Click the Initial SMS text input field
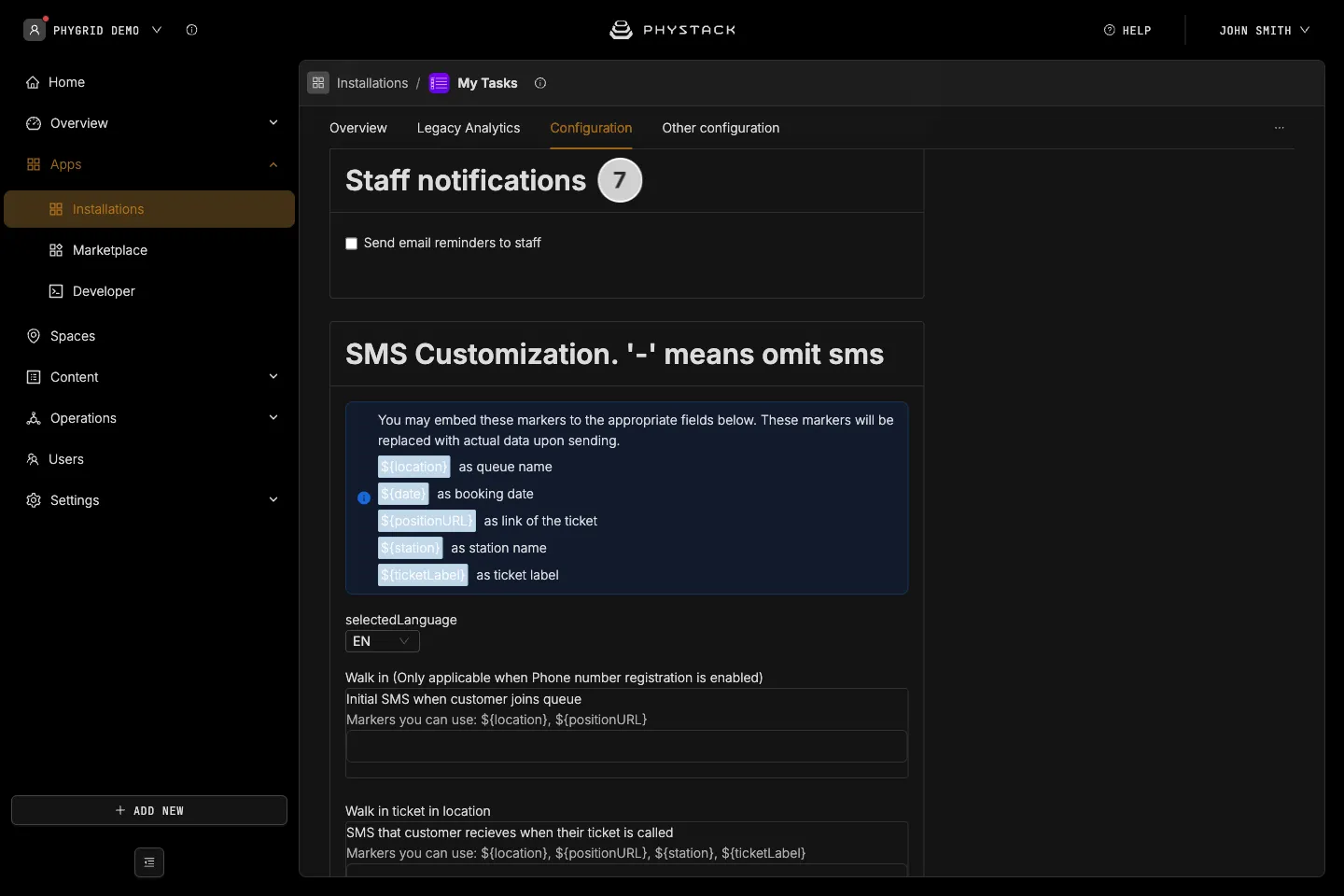Viewport: 1344px width, 896px height. (626, 747)
